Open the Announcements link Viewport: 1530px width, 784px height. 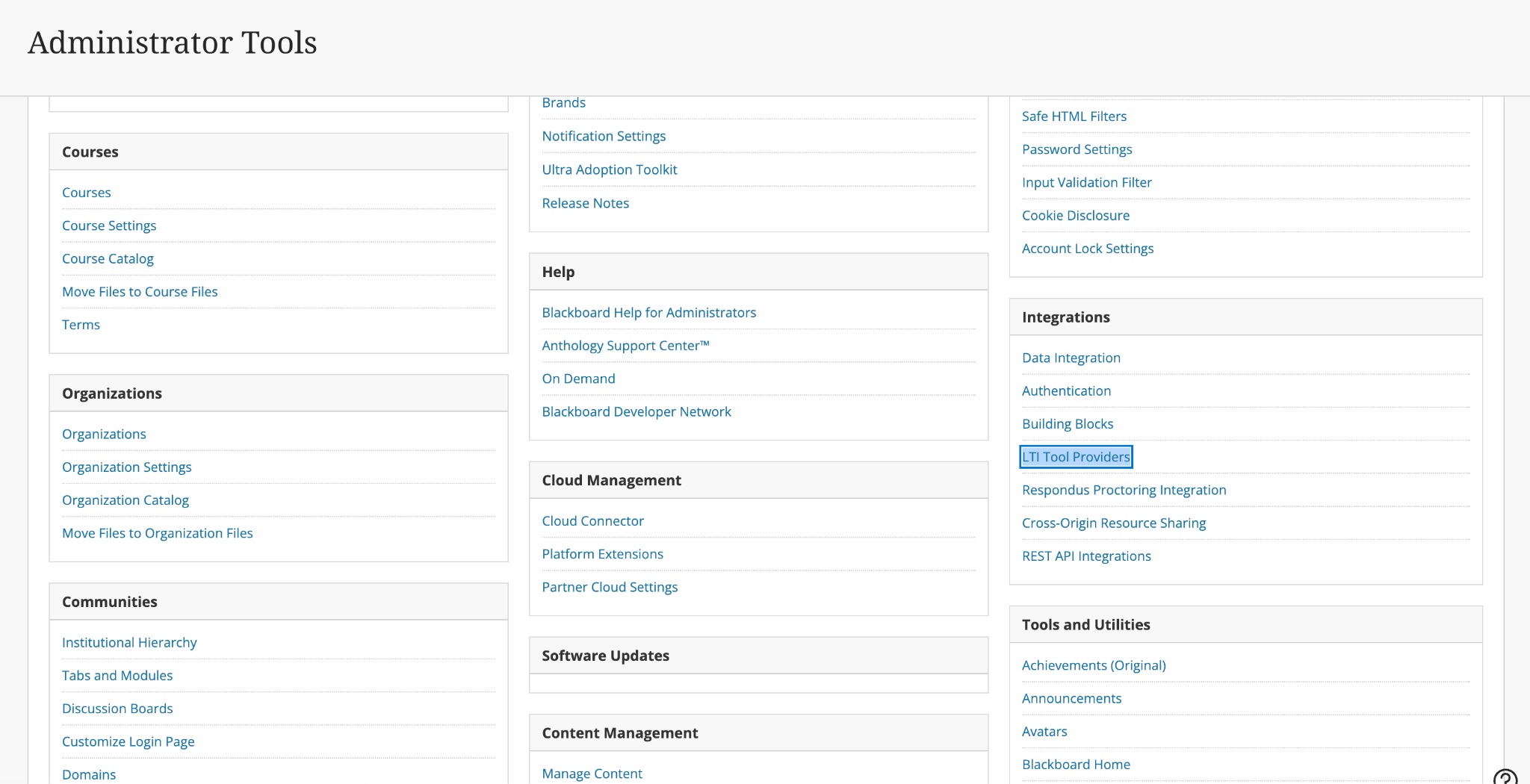click(1072, 699)
